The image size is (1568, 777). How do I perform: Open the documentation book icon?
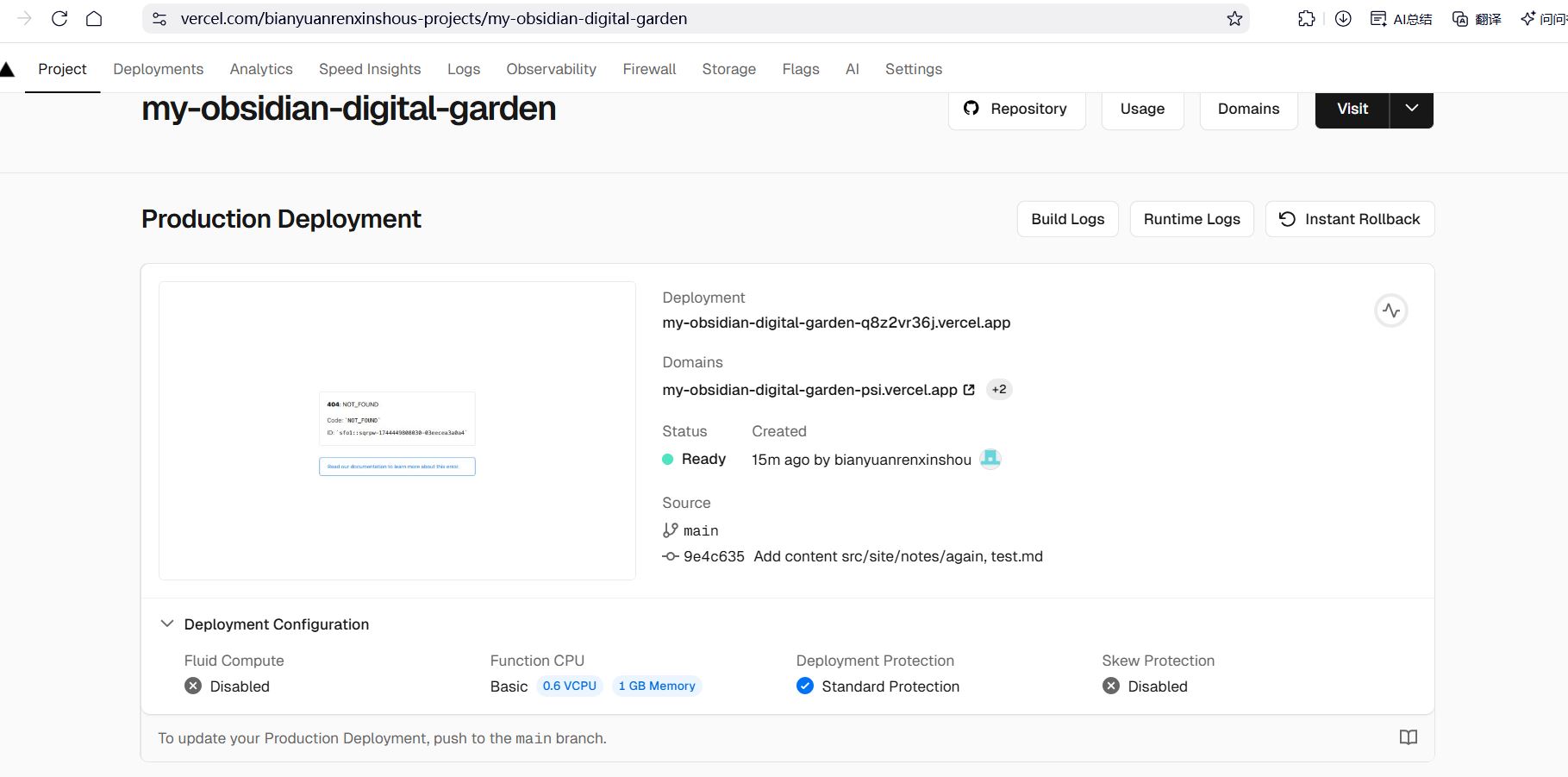[1409, 737]
